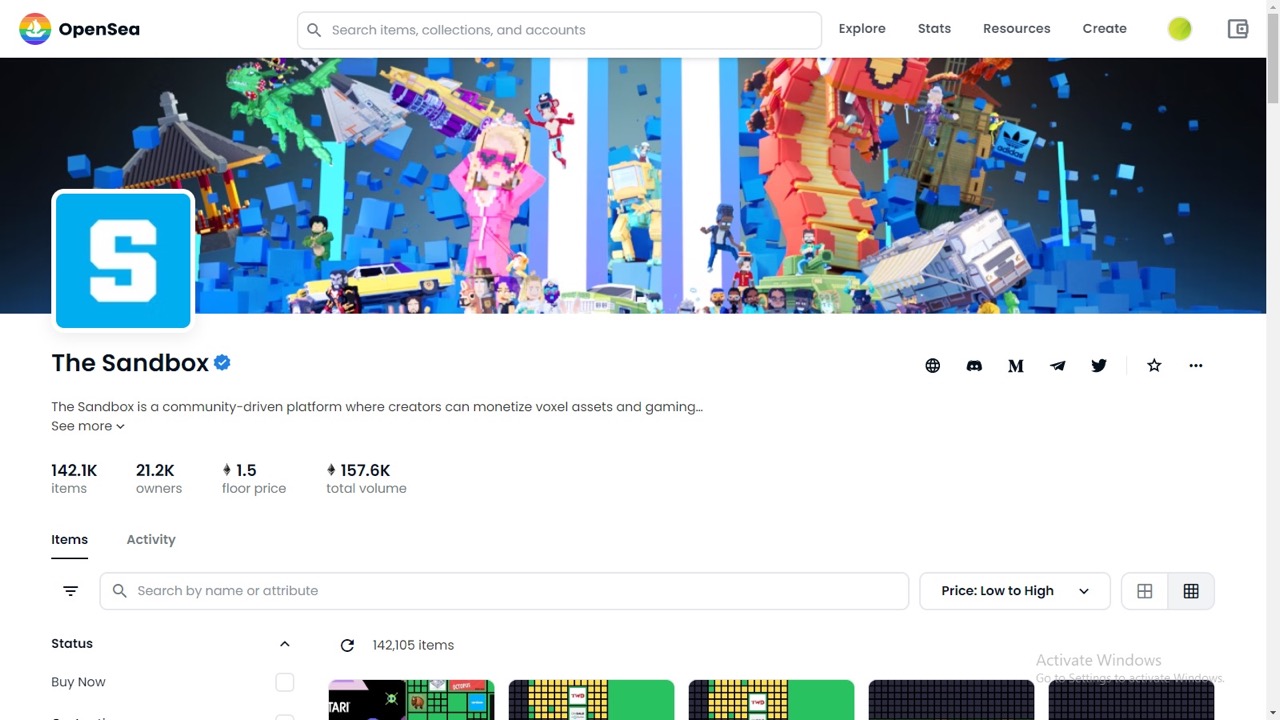Open the three-dot more options menu
Image resolution: width=1280 pixels, height=720 pixels.
[1196, 366]
